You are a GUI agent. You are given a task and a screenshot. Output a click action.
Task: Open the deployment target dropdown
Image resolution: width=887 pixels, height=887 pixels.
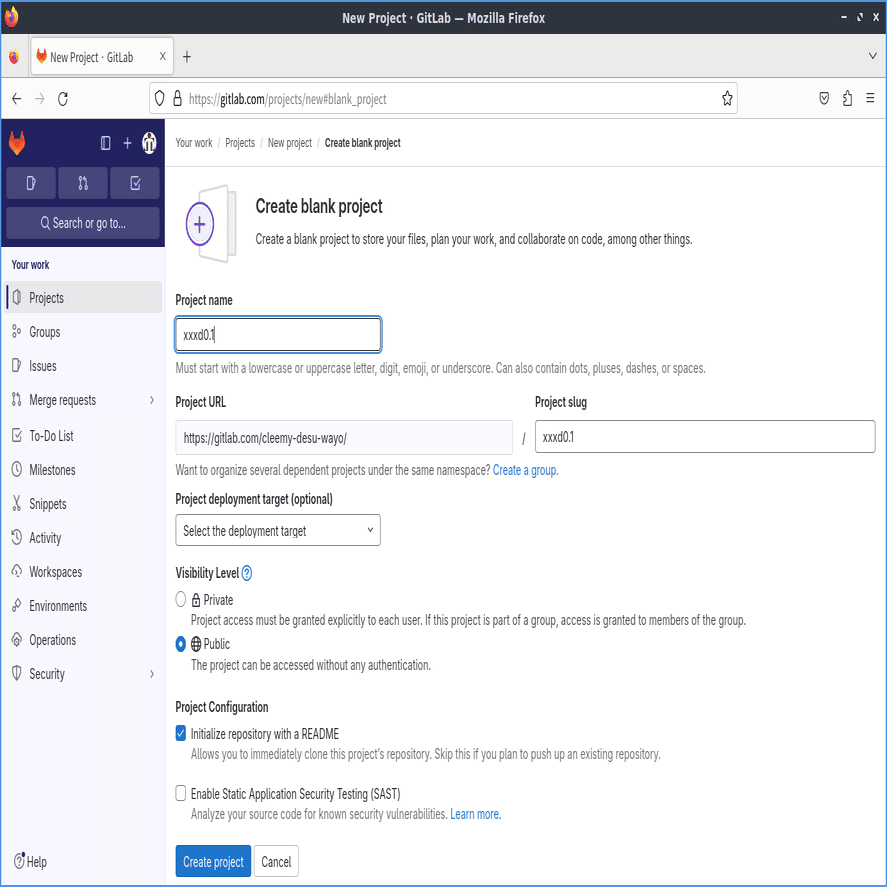coord(278,530)
